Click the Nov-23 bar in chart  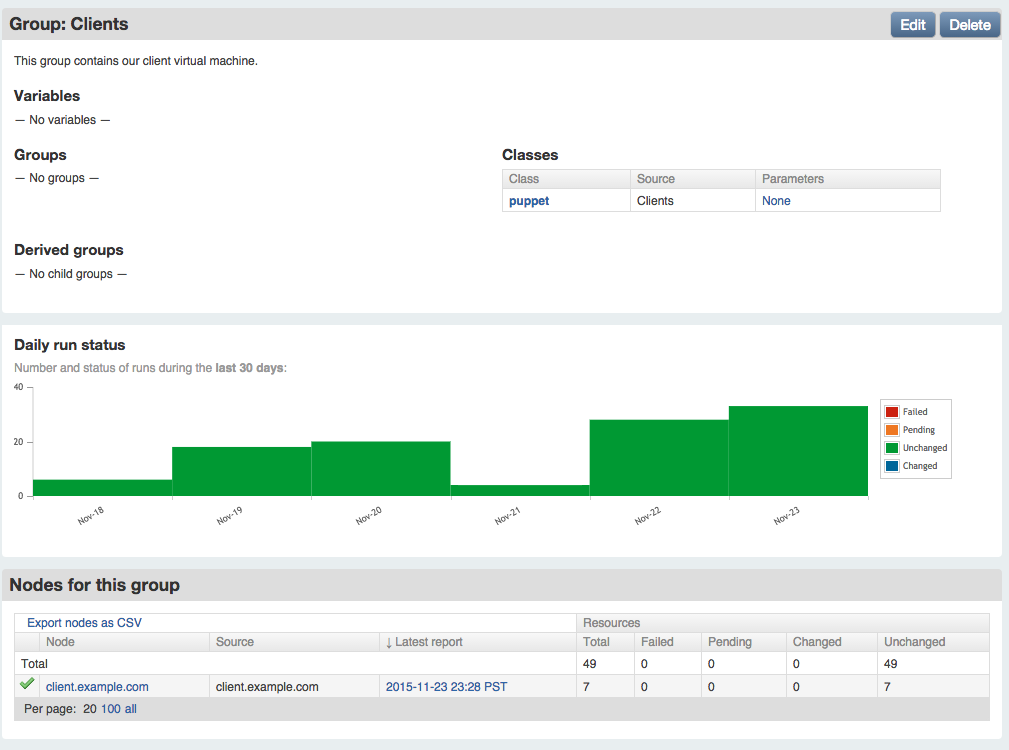pyautogui.click(x=798, y=451)
